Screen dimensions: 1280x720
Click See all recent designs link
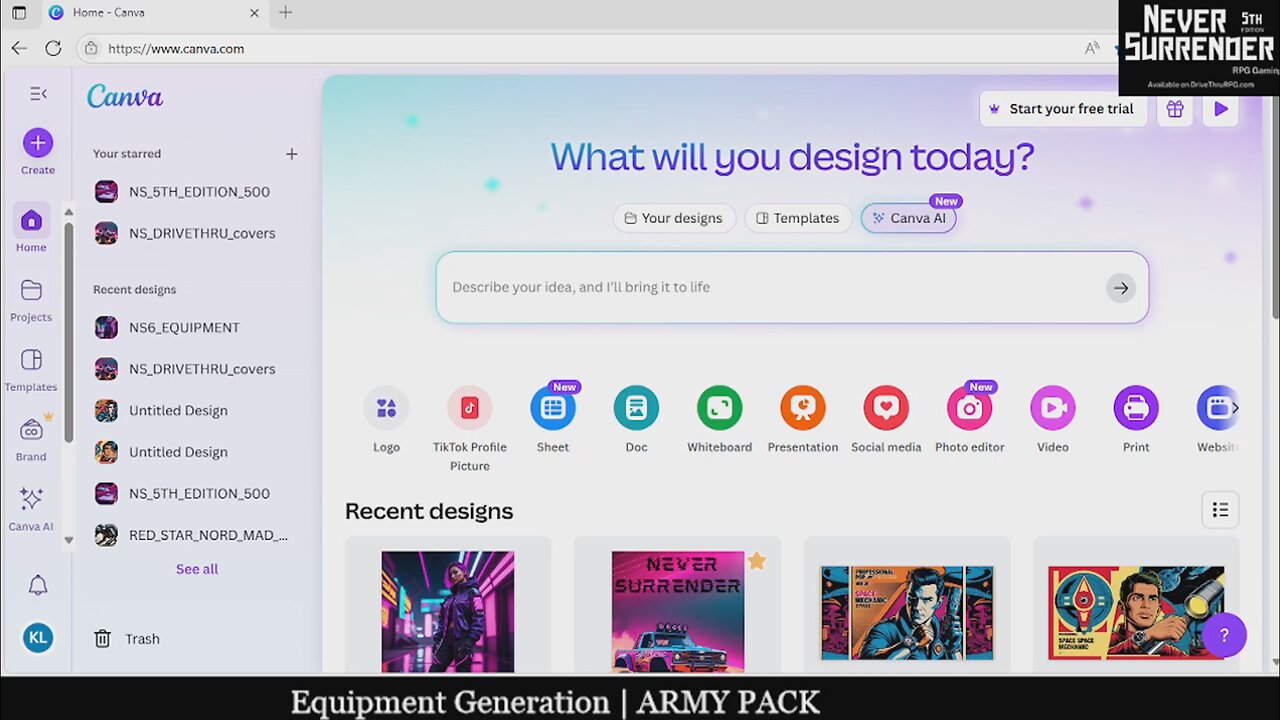point(197,569)
